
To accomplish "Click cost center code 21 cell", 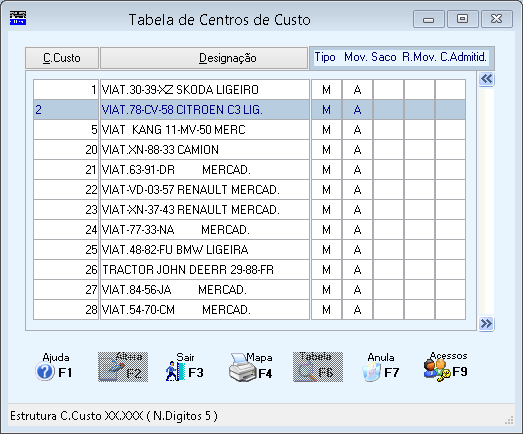I will tap(66, 170).
